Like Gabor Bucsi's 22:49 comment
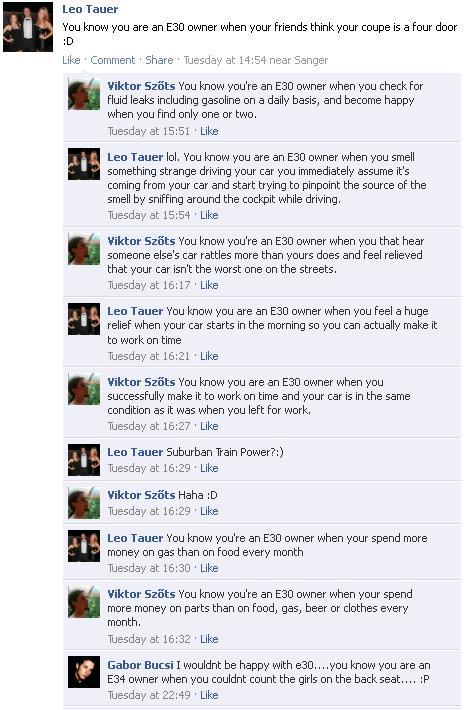 pyautogui.click(x=209, y=695)
